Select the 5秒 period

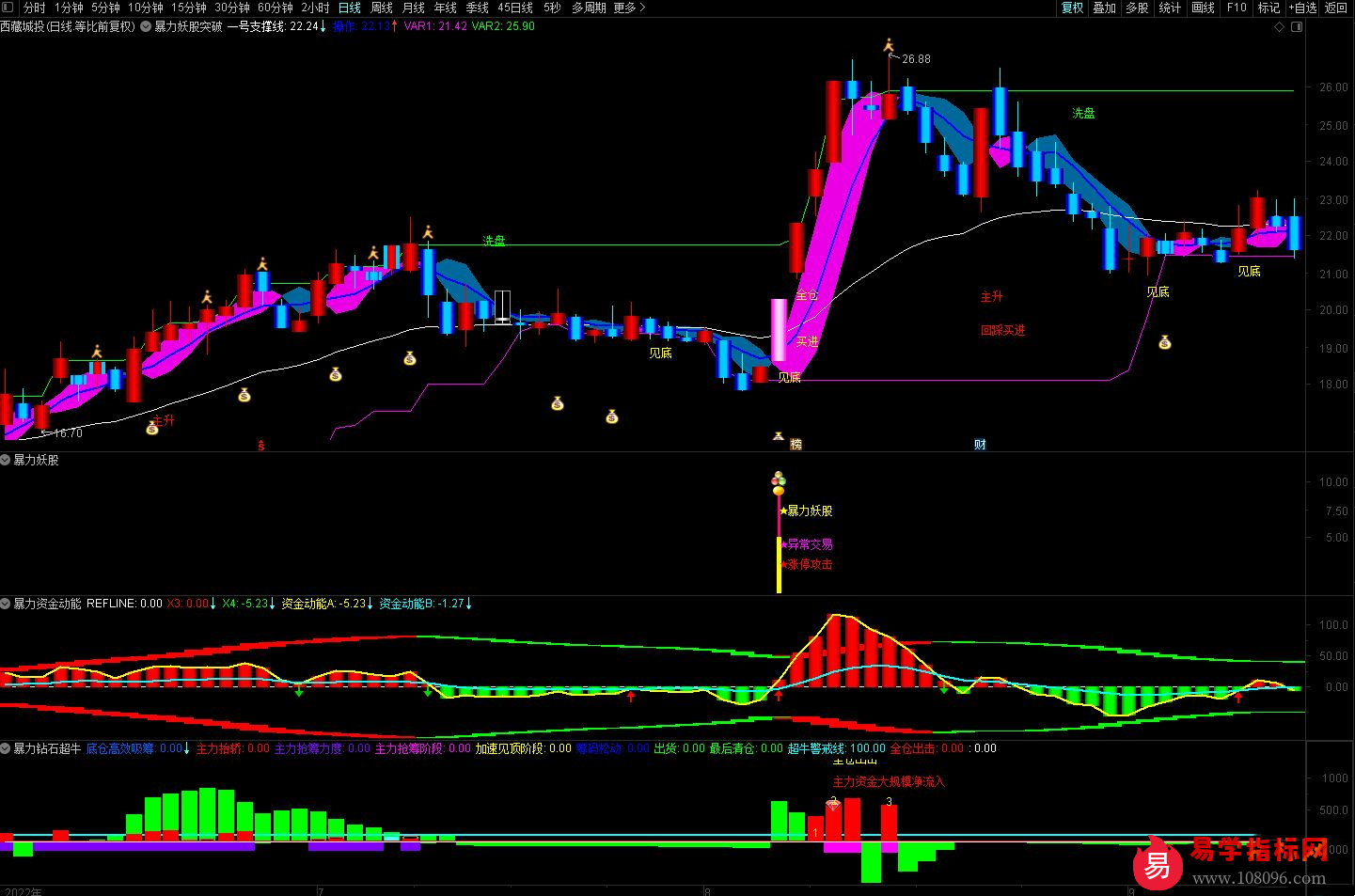[x=552, y=8]
